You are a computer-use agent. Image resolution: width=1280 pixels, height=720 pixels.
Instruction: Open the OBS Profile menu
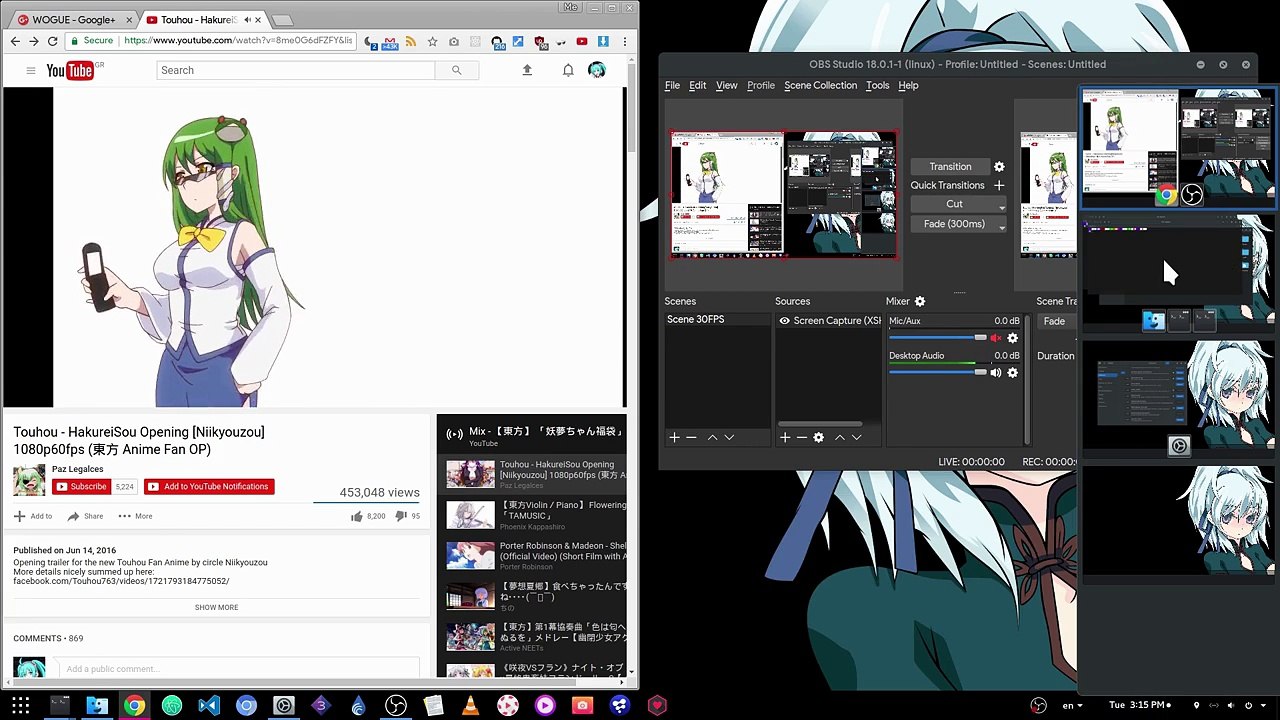(761, 86)
